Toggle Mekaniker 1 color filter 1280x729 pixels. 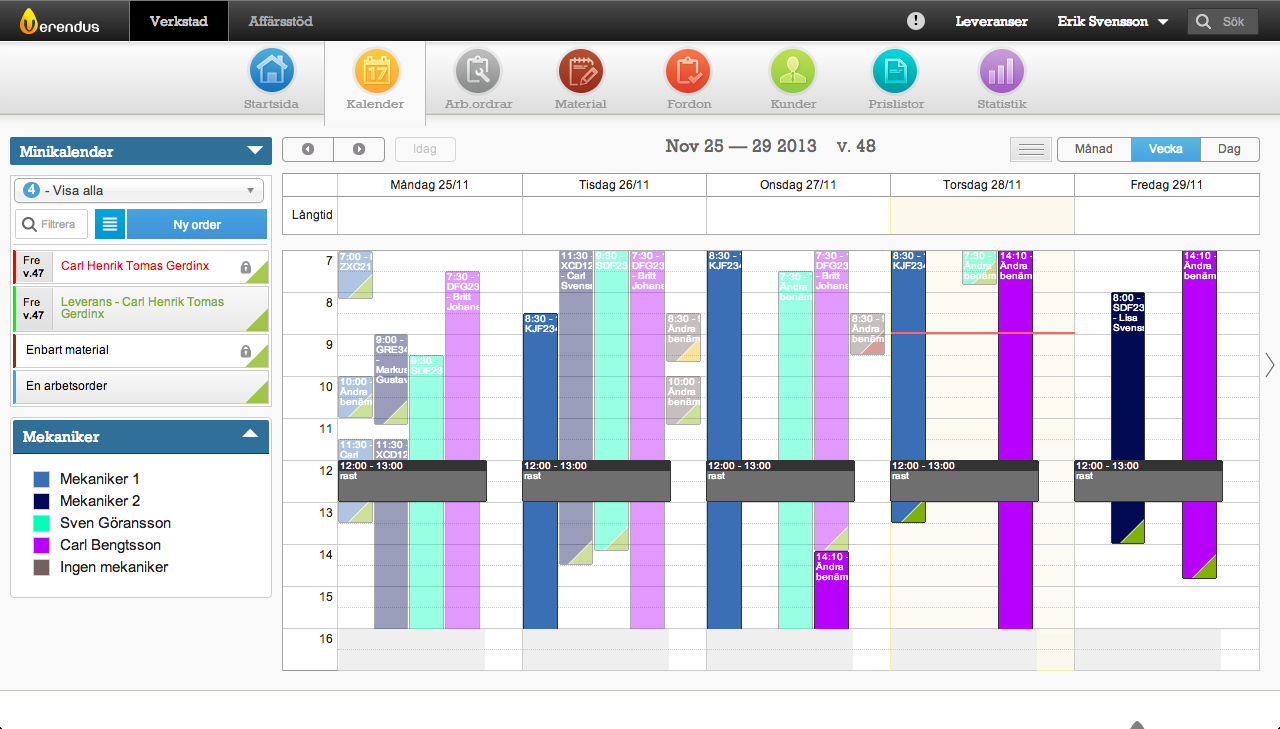coord(42,479)
